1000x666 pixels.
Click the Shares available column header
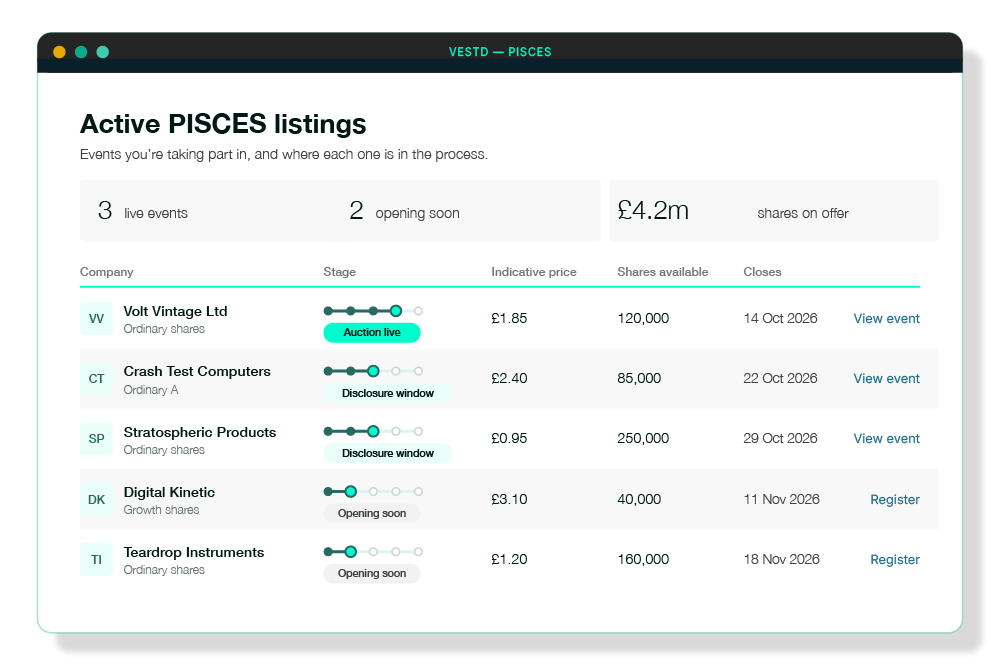click(x=663, y=272)
